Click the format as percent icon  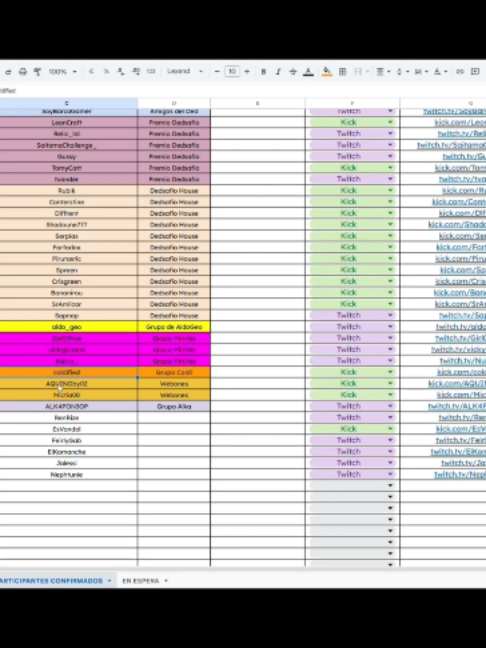point(106,71)
